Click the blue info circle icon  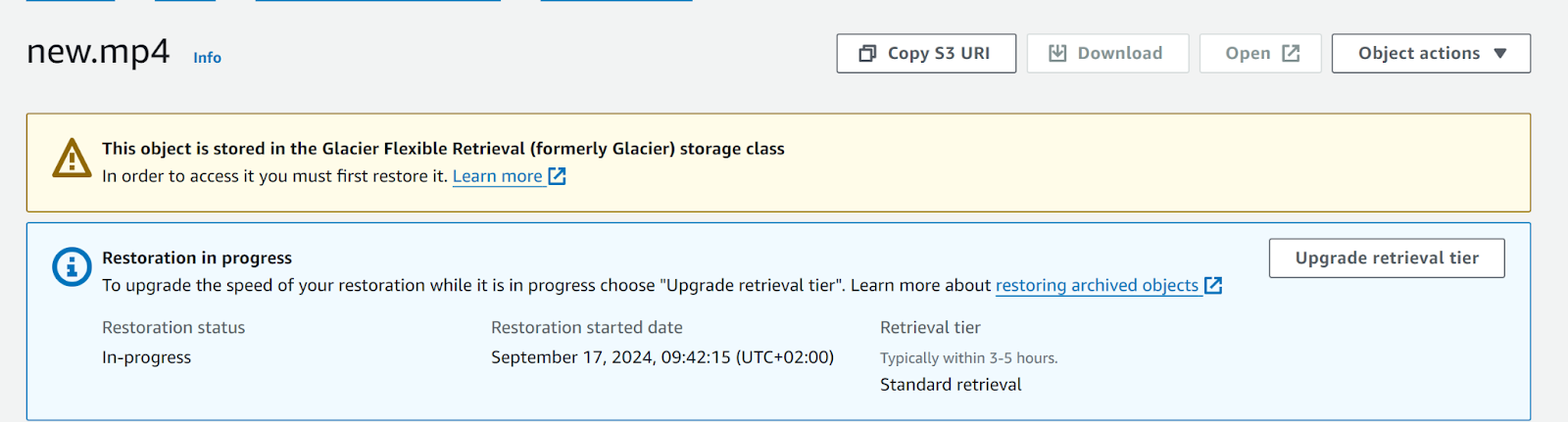point(72,266)
